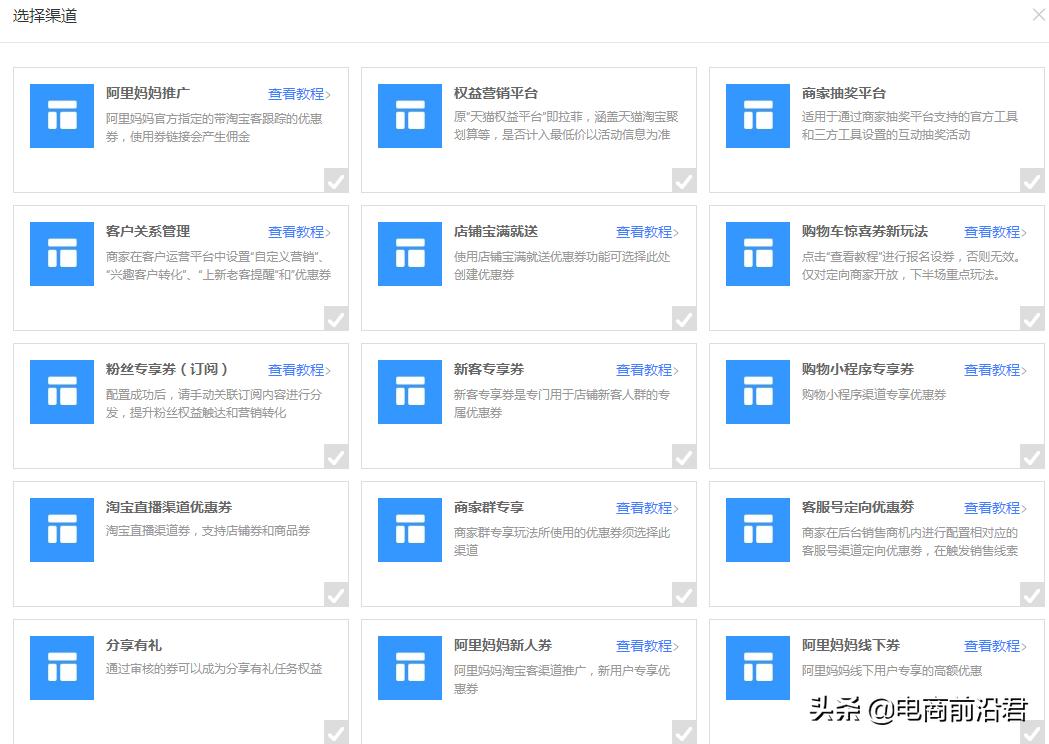Open 查看教程 for 客服号定向优惠券
Image resolution: width=1049 pixels, height=744 pixels.
pyautogui.click(x=993, y=507)
